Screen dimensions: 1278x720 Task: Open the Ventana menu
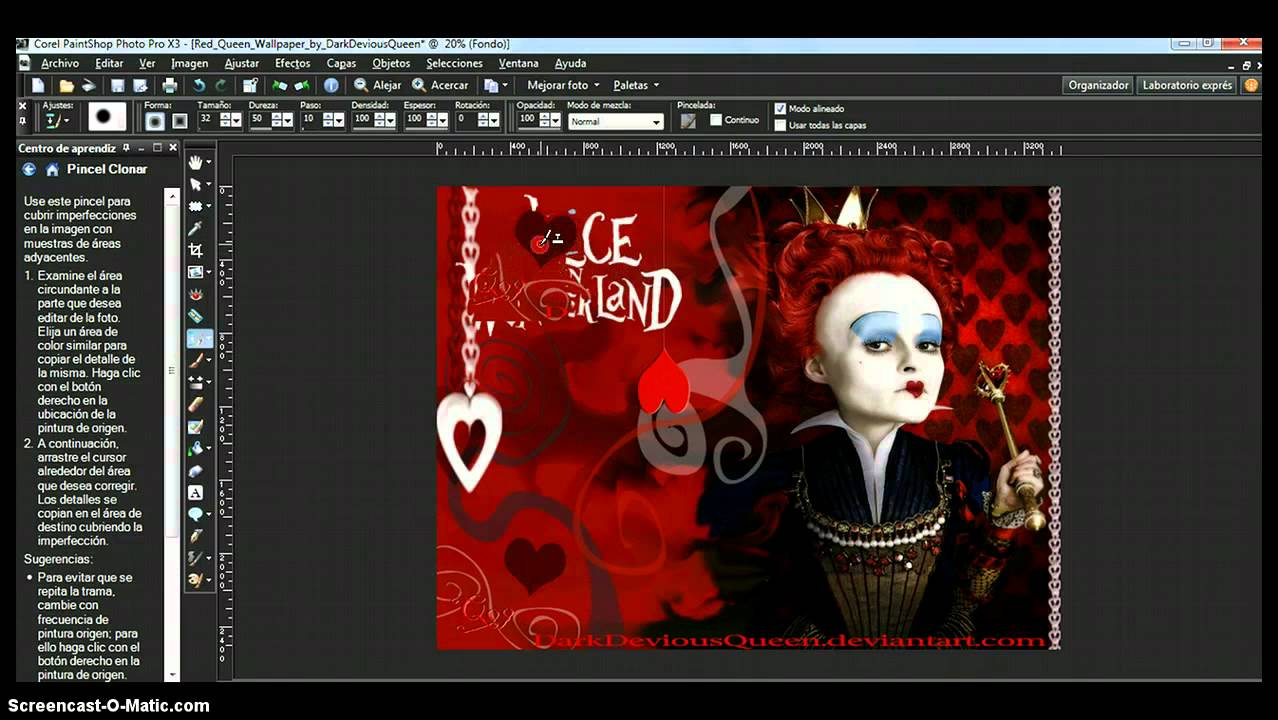point(518,64)
